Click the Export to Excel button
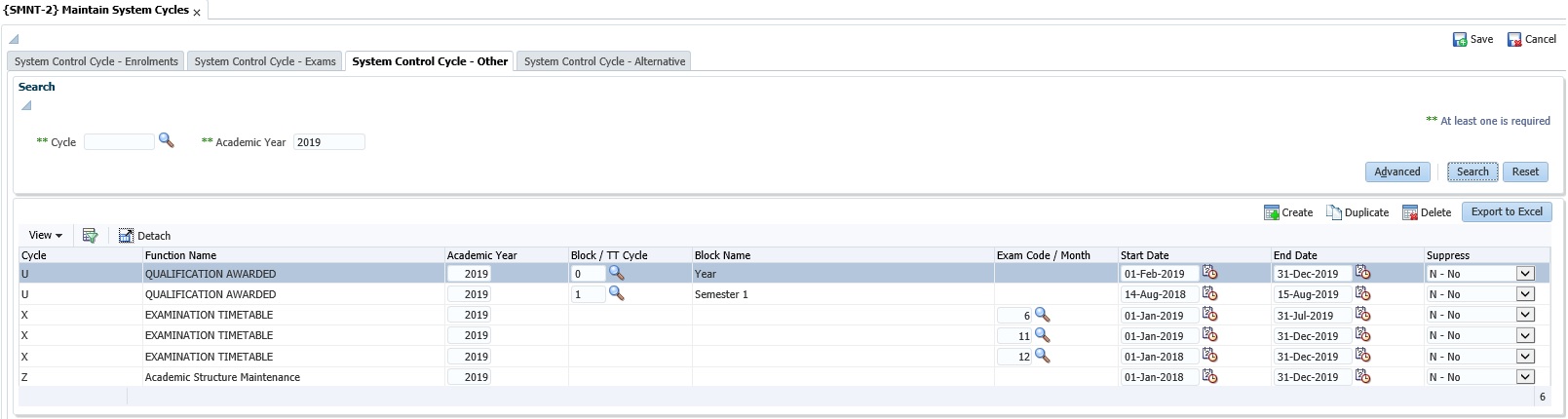This screenshot has width=1568, height=419. point(1506,211)
